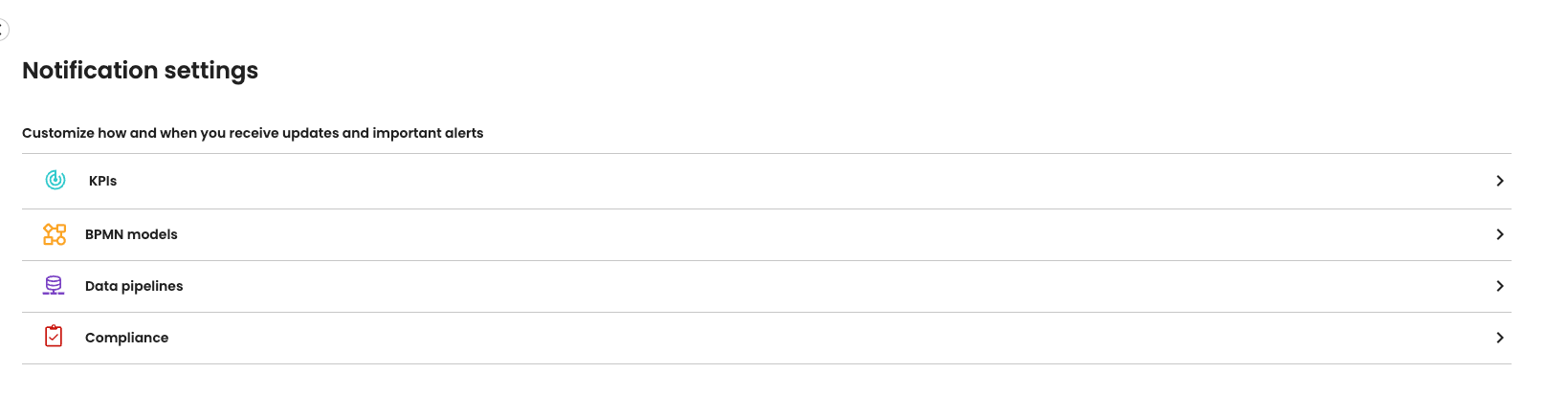1568x417 pixels.
Task: Expand Data pipelines using its right chevron
Action: coord(1499,286)
